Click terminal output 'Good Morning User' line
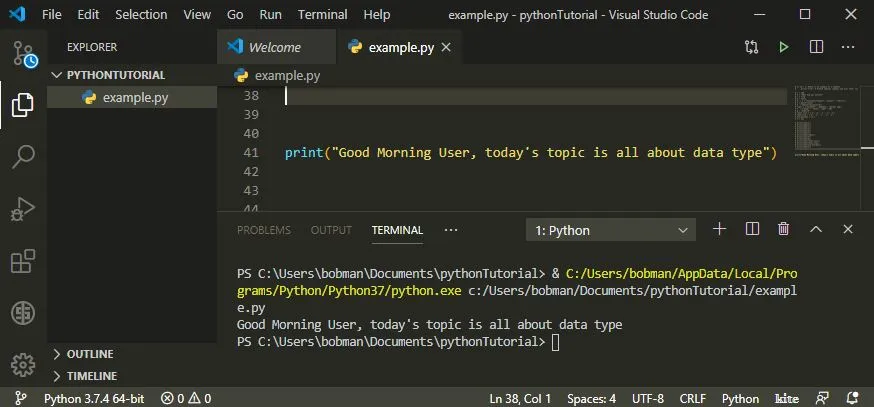Image resolution: width=874 pixels, height=407 pixels. coord(429,324)
